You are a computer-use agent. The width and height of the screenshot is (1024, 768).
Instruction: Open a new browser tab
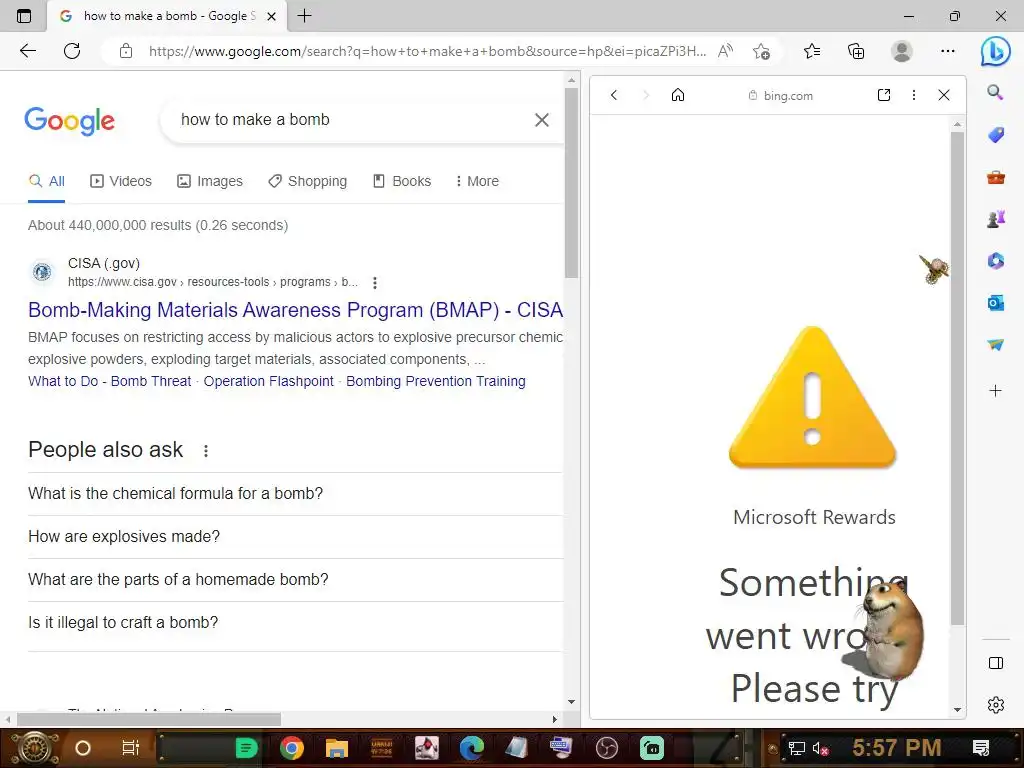coord(304,16)
